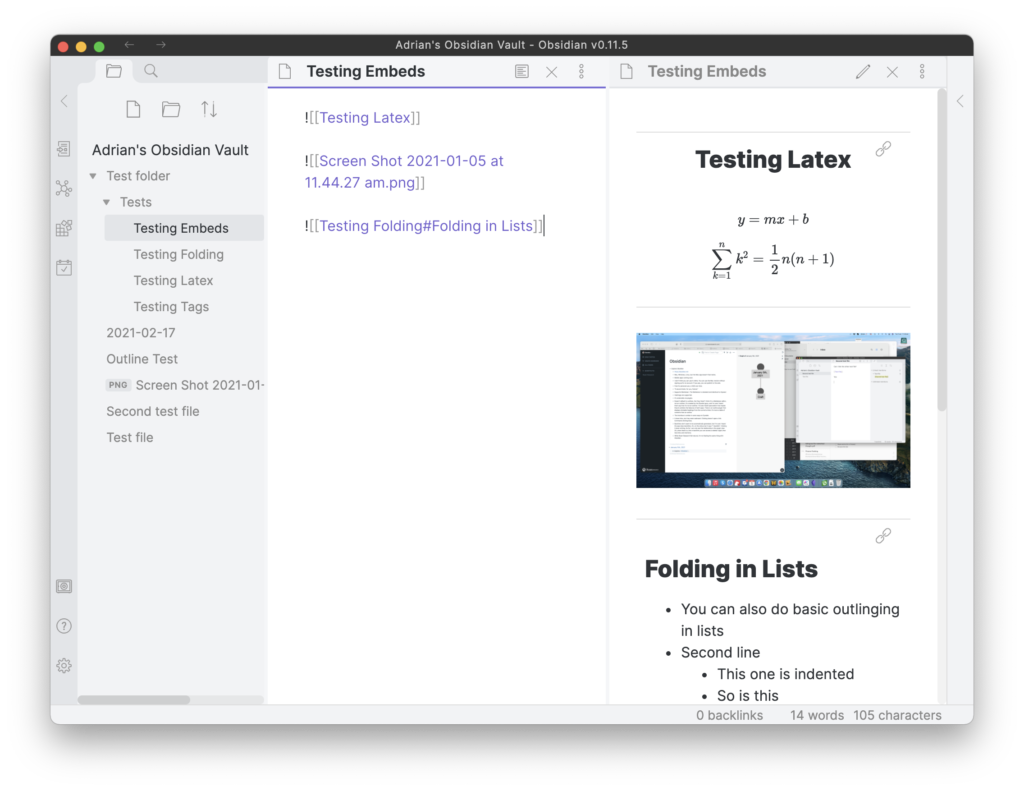
Task: Open the Testing Folding note
Action: (178, 254)
